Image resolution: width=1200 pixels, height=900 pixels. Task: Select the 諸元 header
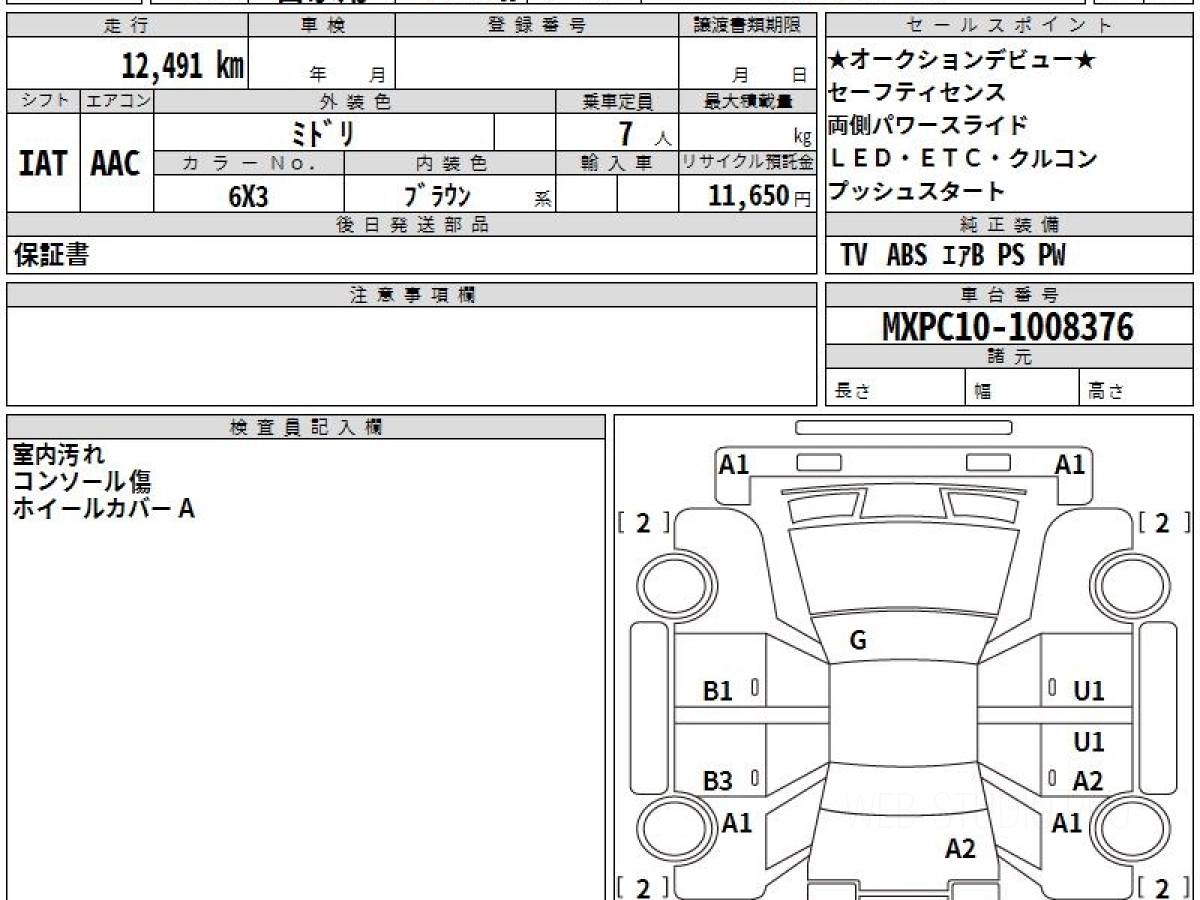tap(1010, 357)
